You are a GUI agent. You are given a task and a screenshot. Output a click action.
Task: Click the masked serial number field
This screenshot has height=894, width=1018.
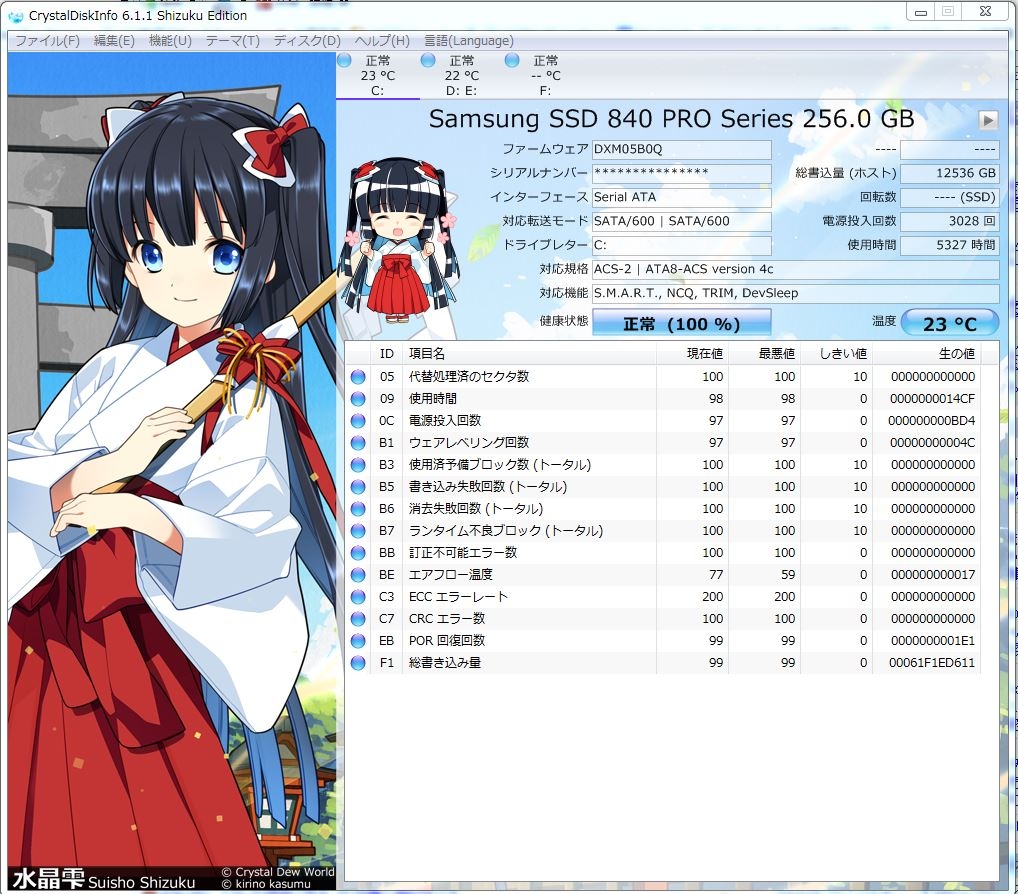(682, 173)
